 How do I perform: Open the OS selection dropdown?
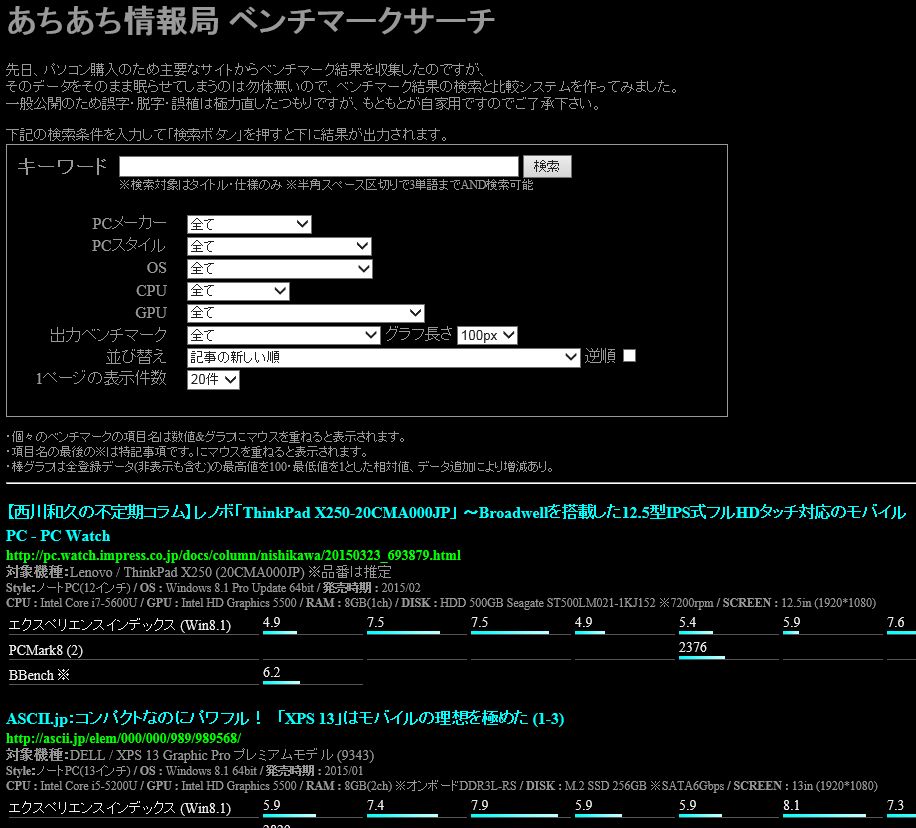point(279,269)
